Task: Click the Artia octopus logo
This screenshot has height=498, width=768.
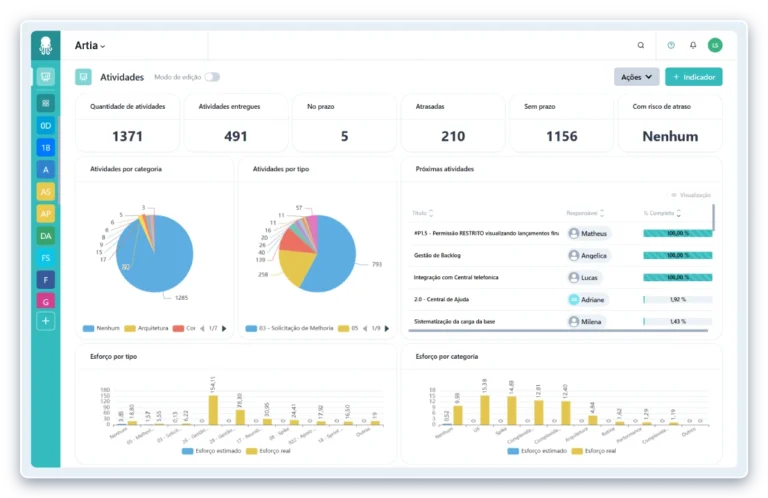Action: pos(45,45)
